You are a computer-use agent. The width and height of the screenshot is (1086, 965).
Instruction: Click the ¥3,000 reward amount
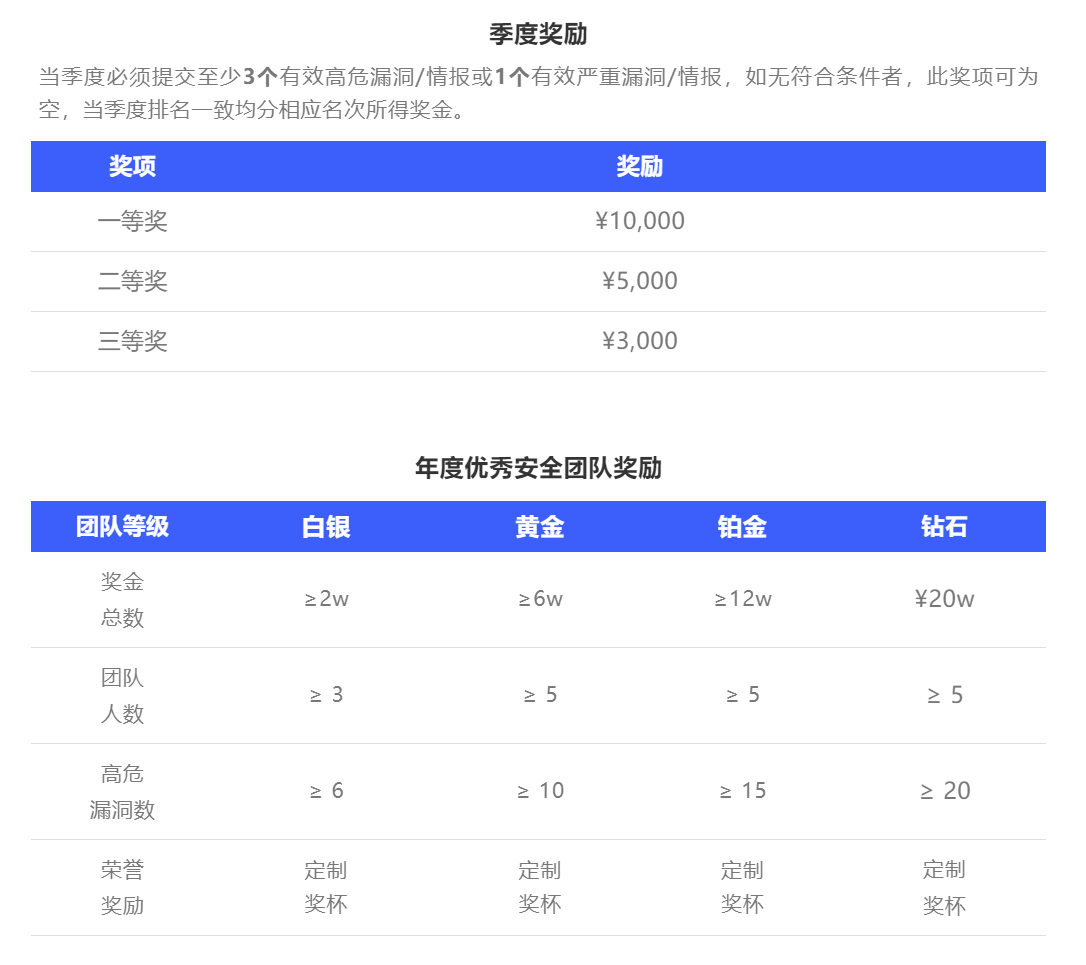coord(640,341)
